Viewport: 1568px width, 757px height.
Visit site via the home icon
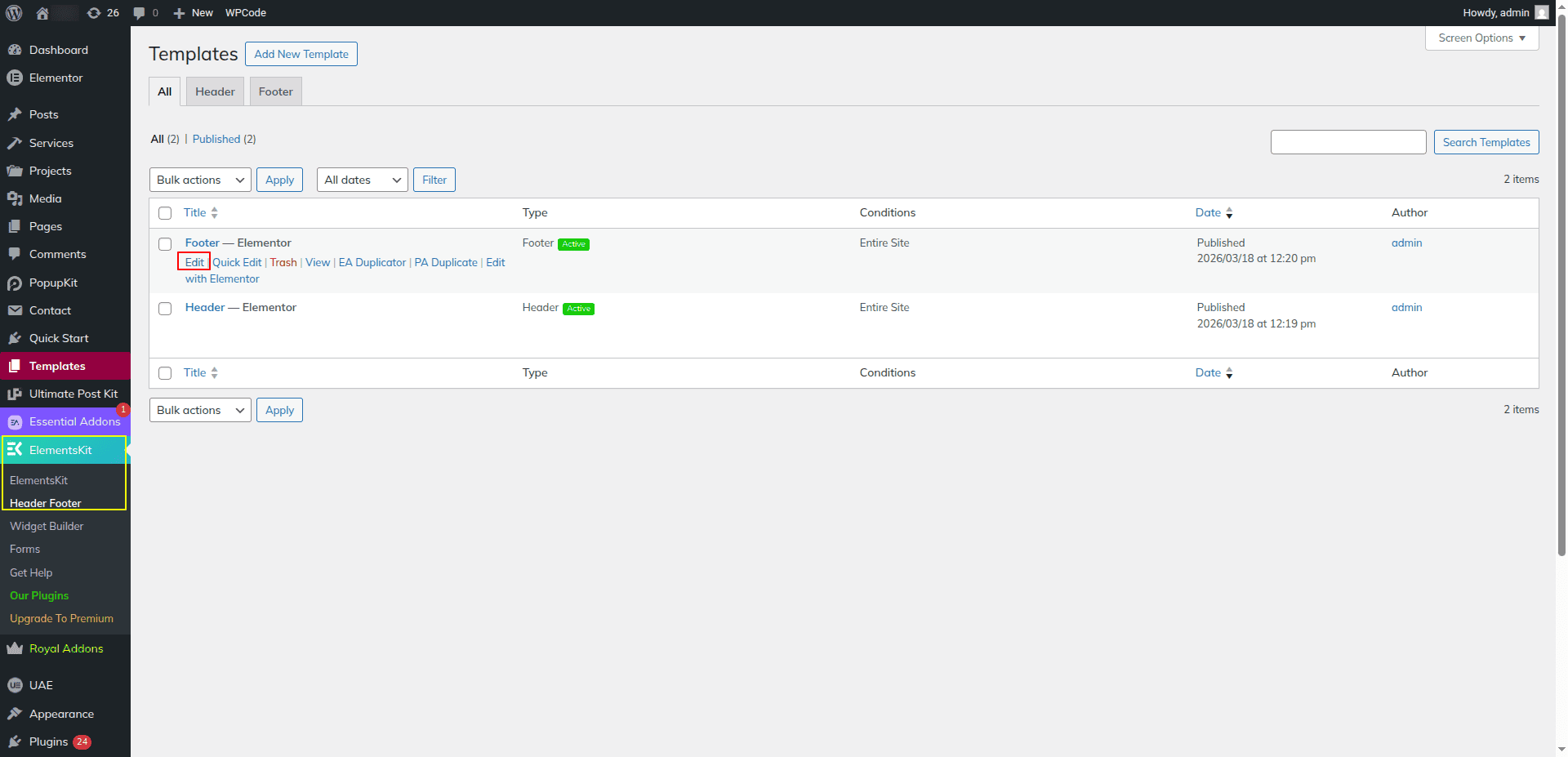pos(42,13)
